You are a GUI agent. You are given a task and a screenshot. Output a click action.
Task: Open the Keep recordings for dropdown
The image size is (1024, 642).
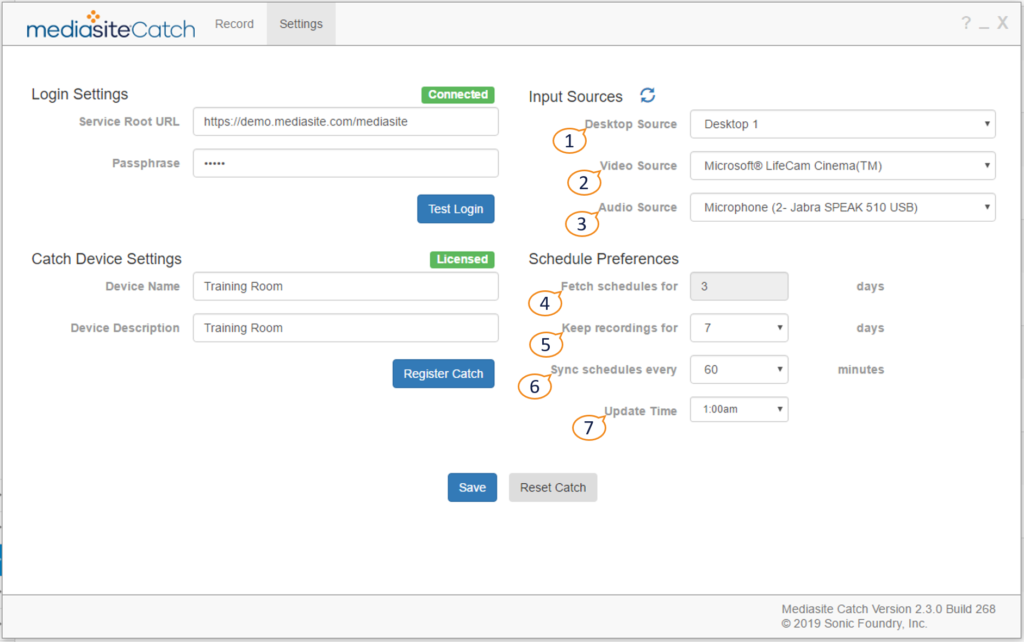pos(739,328)
